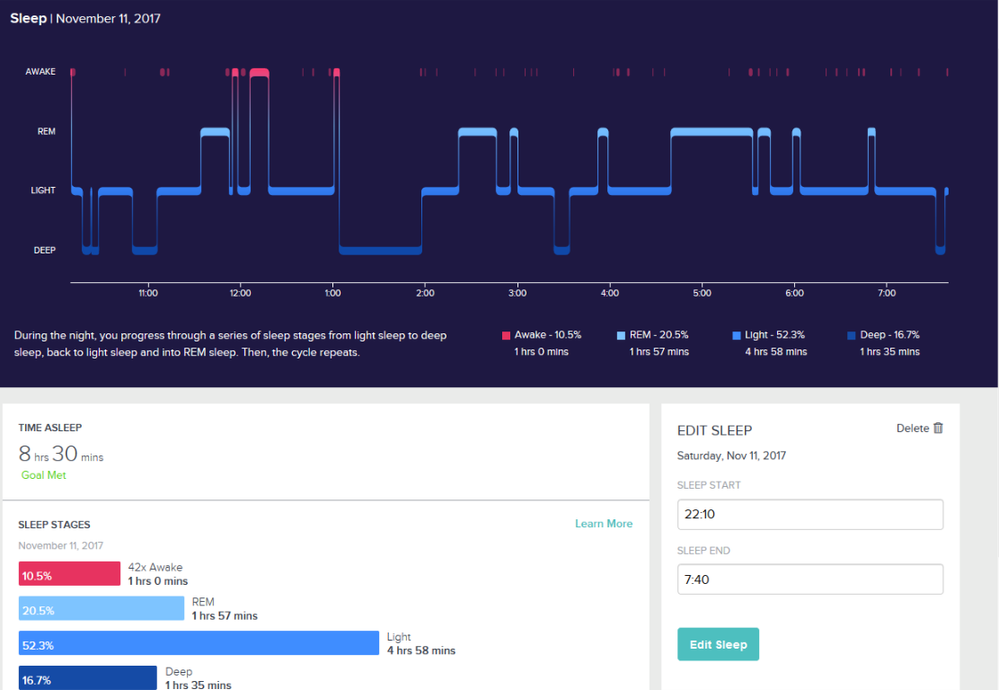Select the 16.7% Deep bar in Sleep Stages
The image size is (999, 690).
[87, 678]
